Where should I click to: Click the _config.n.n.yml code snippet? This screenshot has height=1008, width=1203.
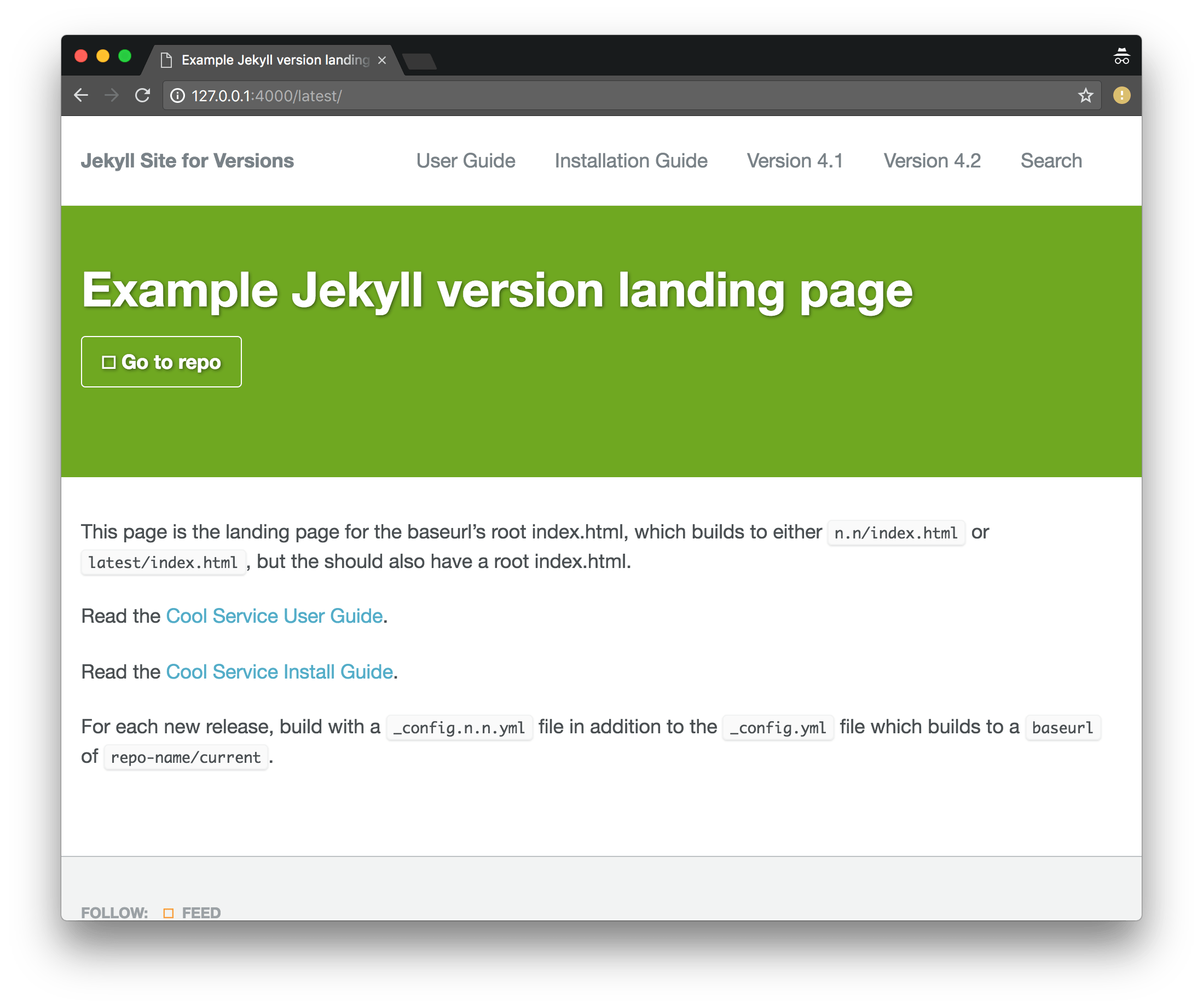[x=459, y=728]
